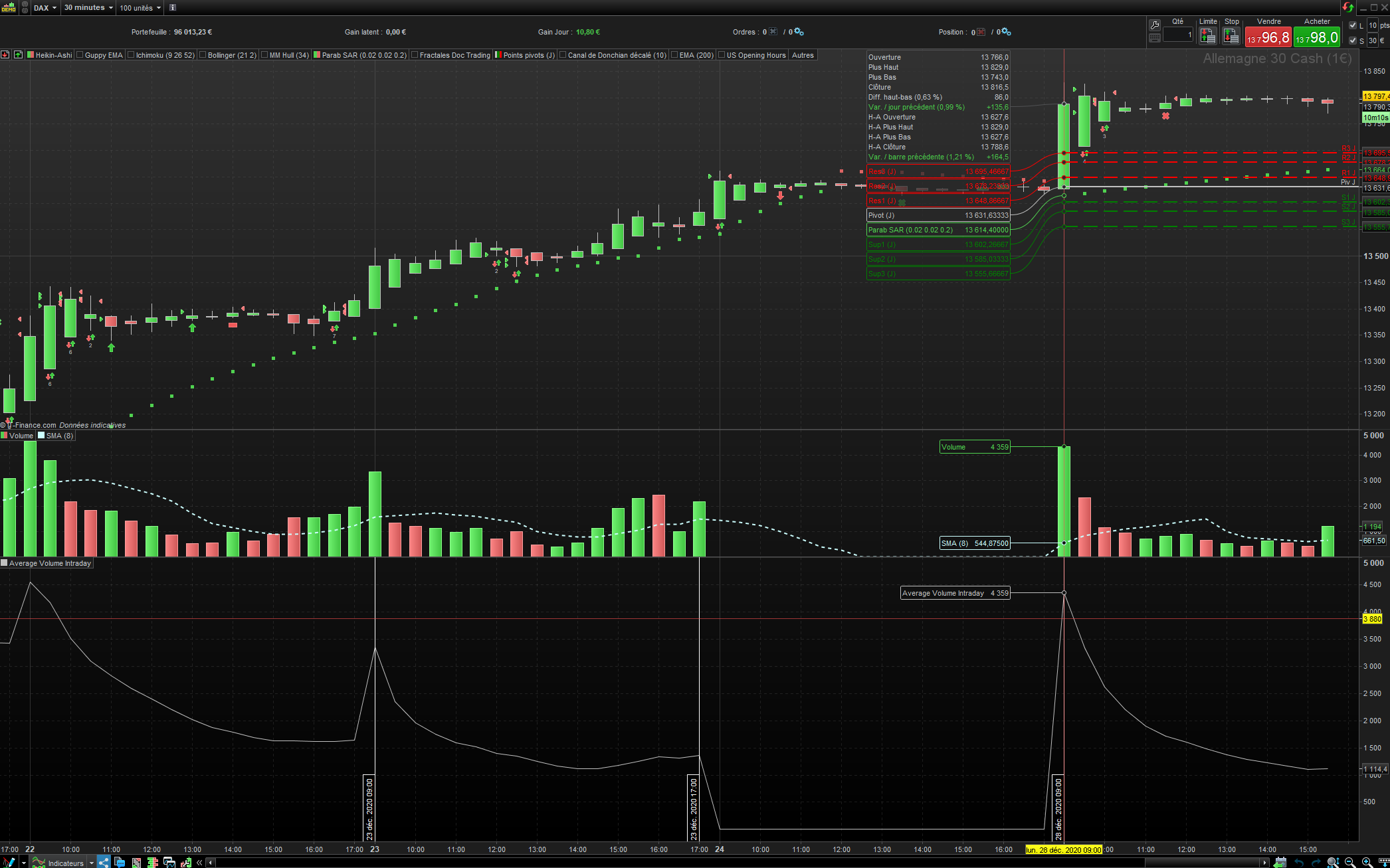Open the trading settings wrench icon

[1155, 25]
